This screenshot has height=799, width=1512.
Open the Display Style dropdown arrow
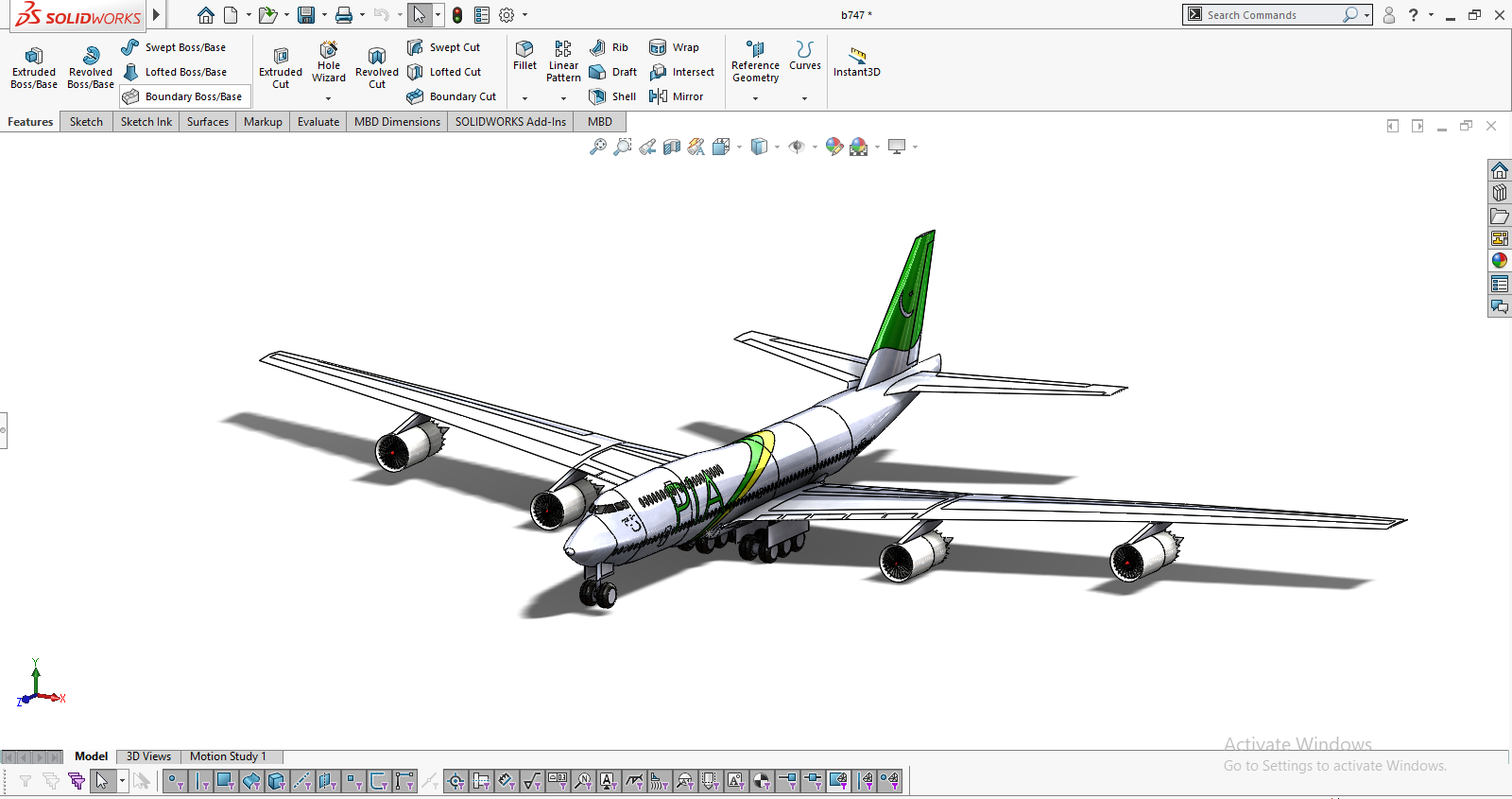[x=777, y=147]
